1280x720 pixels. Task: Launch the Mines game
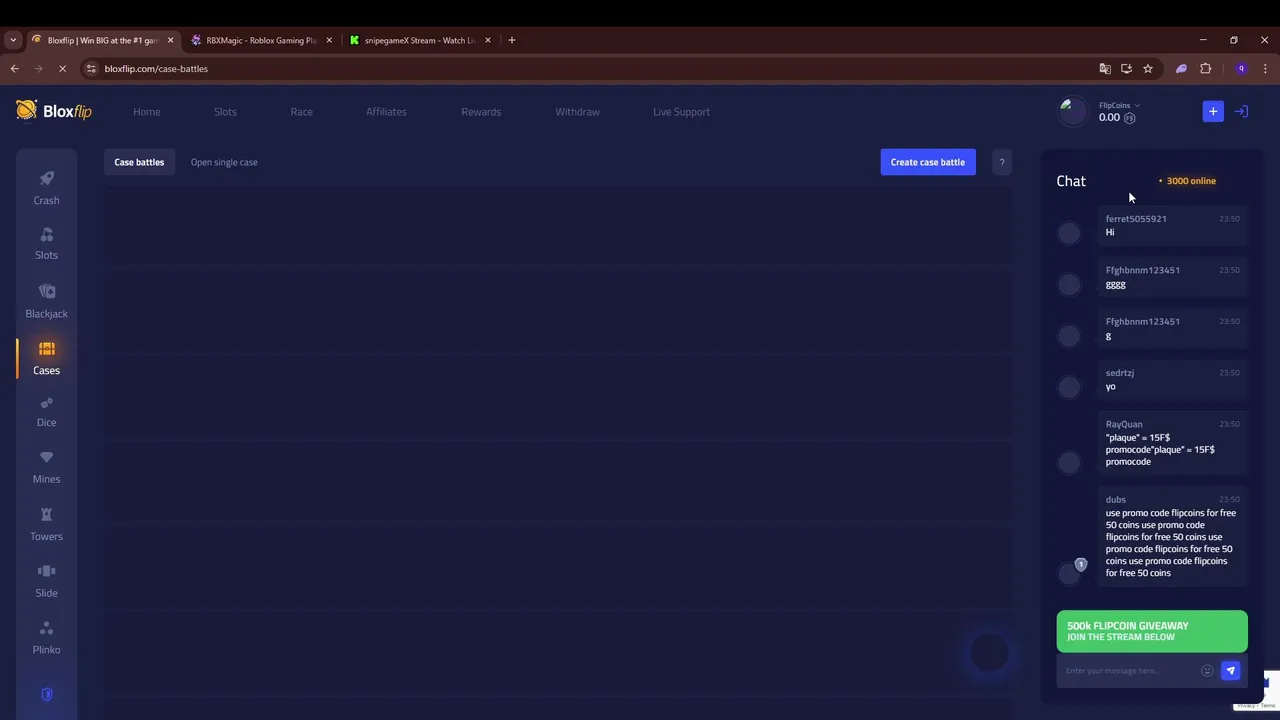pos(46,467)
